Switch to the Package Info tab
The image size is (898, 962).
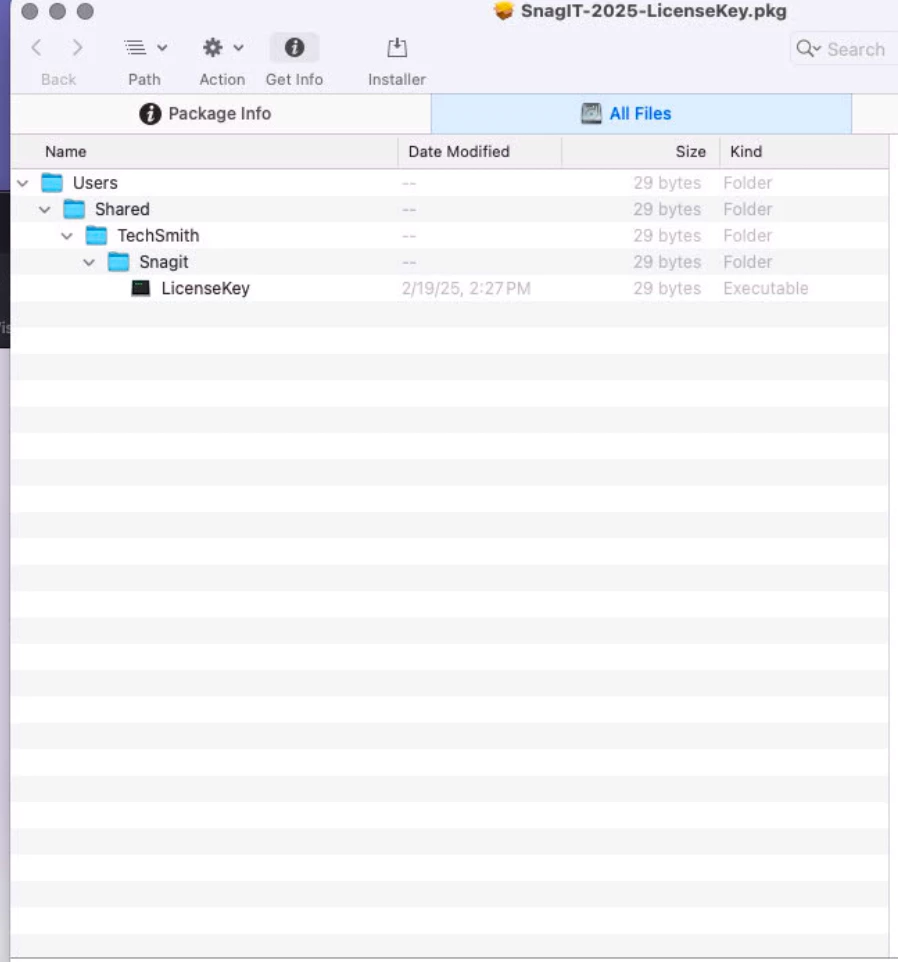(x=221, y=114)
